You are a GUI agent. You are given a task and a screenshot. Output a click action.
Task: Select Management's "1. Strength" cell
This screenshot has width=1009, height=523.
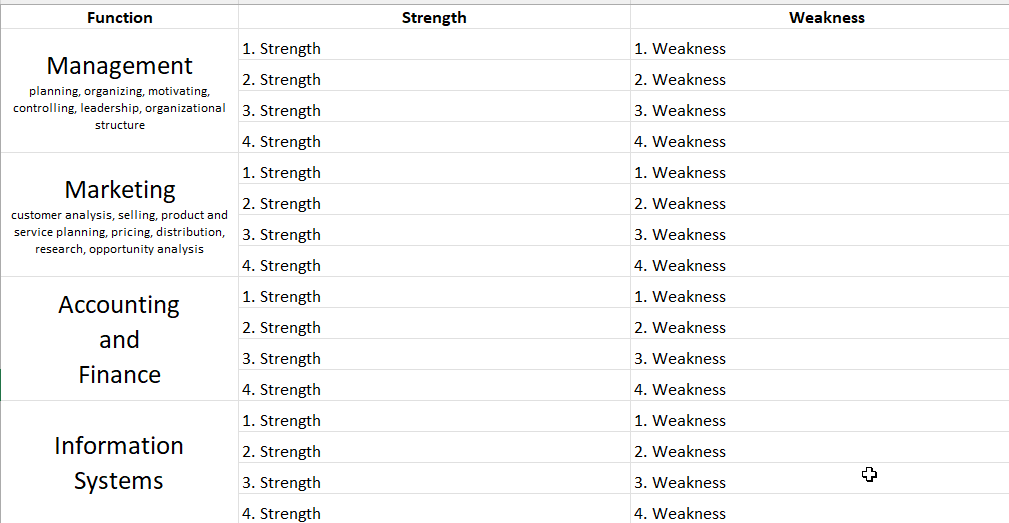tap(434, 48)
